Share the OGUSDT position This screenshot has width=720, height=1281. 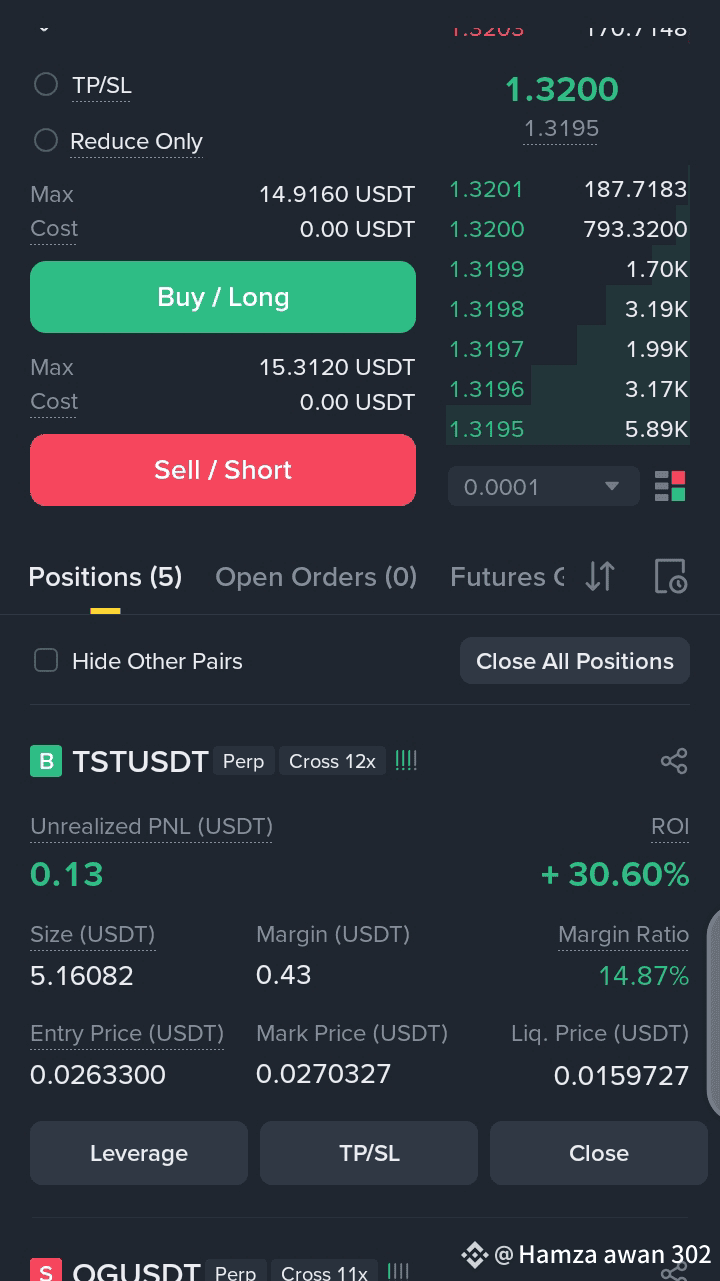tap(674, 1271)
